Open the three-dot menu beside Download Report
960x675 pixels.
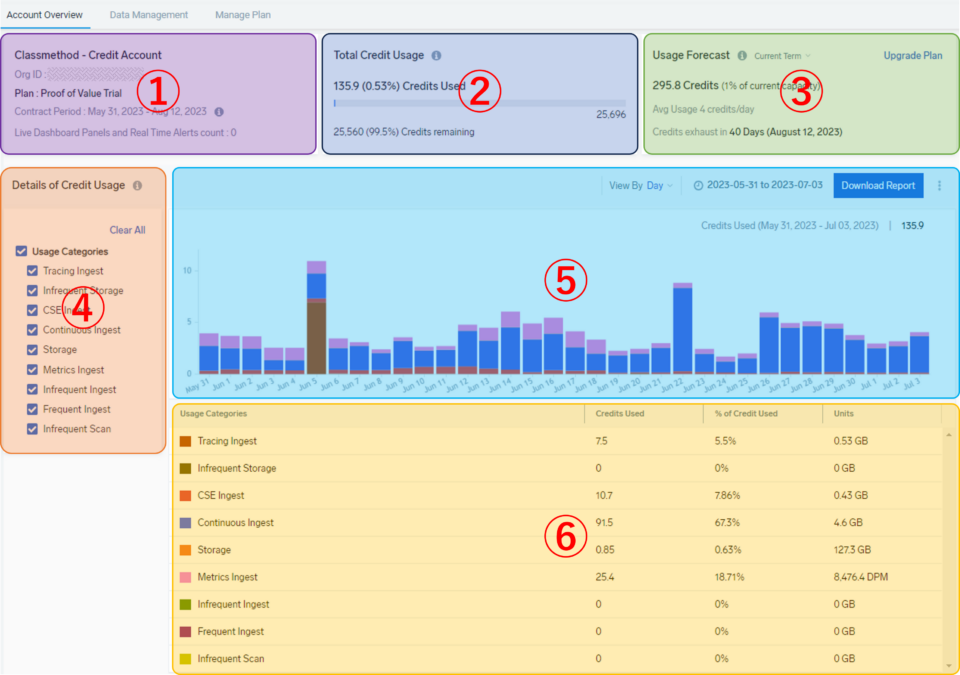coord(939,185)
